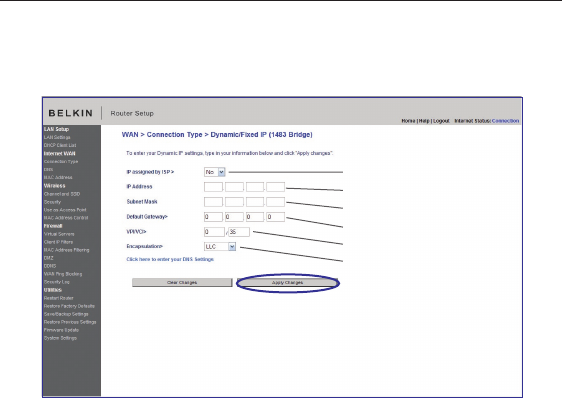Open Restore Factory Defaults page
Image resolution: width=562 pixels, height=398 pixels.
(69, 306)
